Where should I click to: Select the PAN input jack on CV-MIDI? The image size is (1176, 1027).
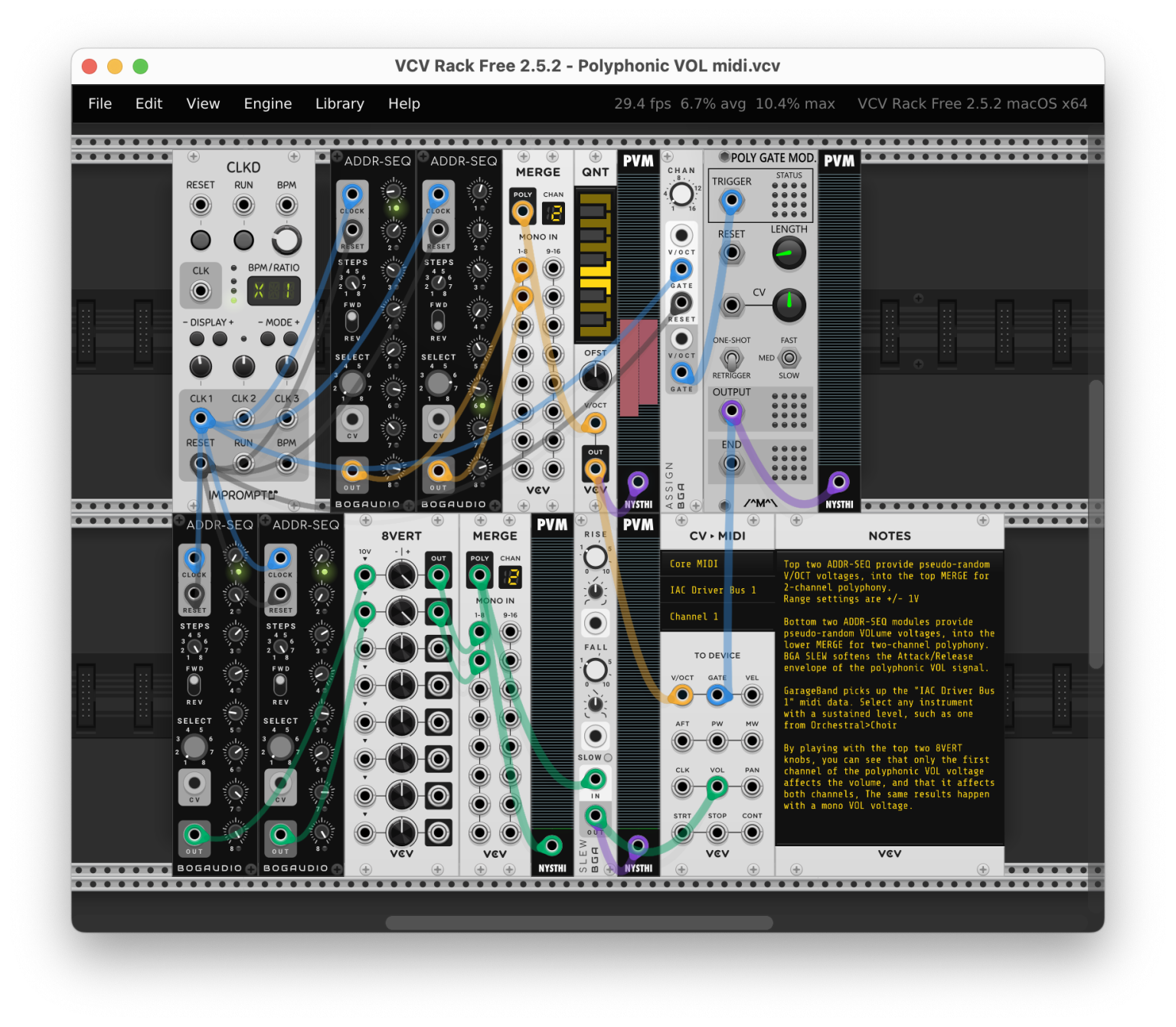pos(753,787)
